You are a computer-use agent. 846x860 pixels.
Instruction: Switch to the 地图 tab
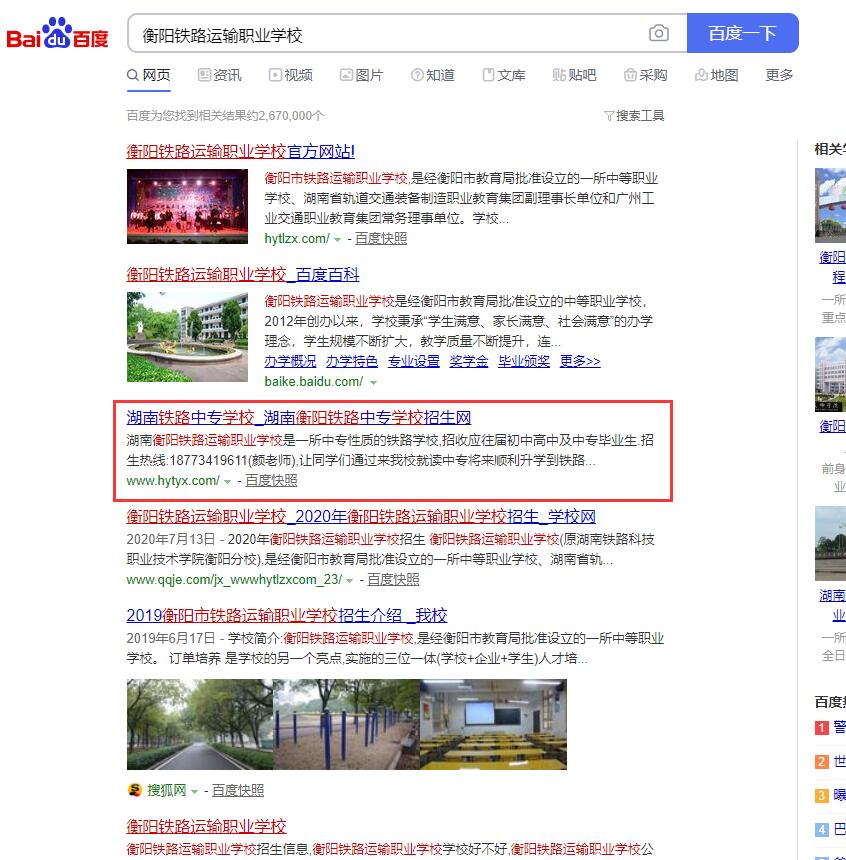click(717, 75)
